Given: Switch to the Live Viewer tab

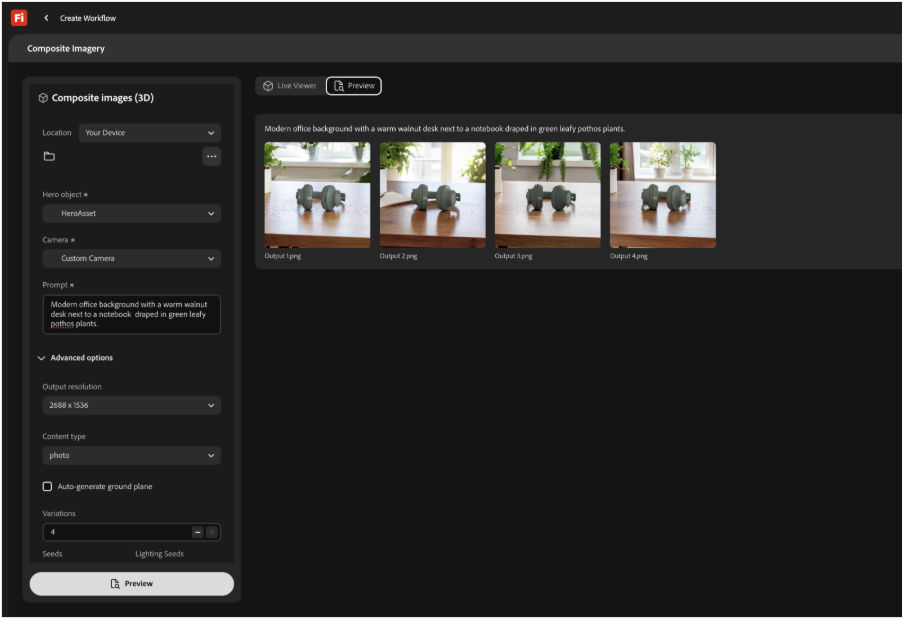Looking at the screenshot, I should (x=290, y=86).
